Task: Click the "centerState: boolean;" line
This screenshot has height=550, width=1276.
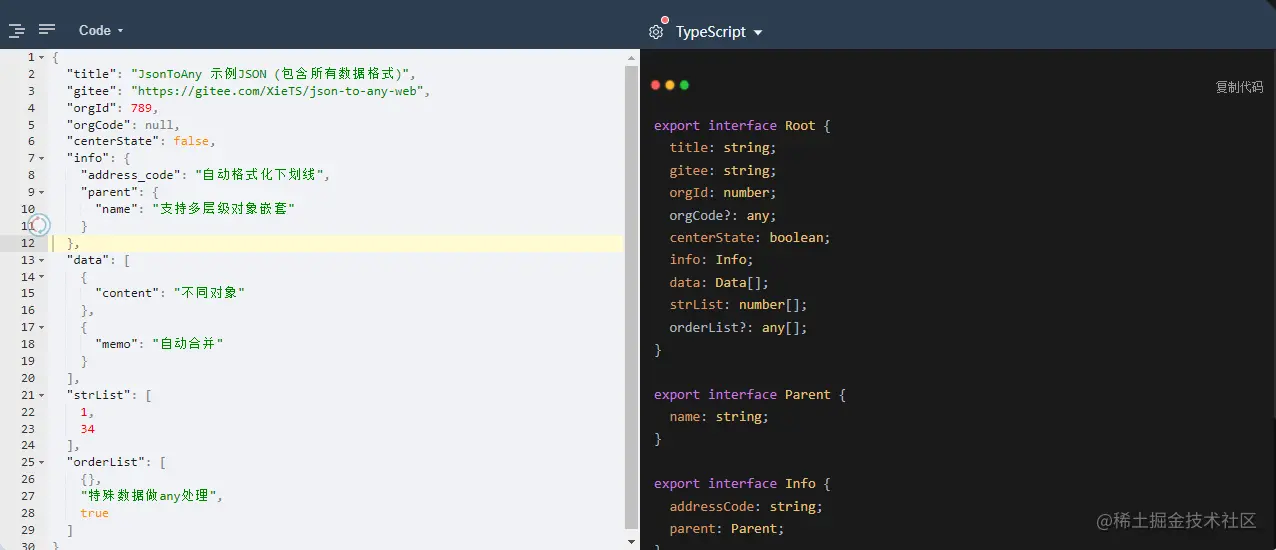Action: [750, 238]
